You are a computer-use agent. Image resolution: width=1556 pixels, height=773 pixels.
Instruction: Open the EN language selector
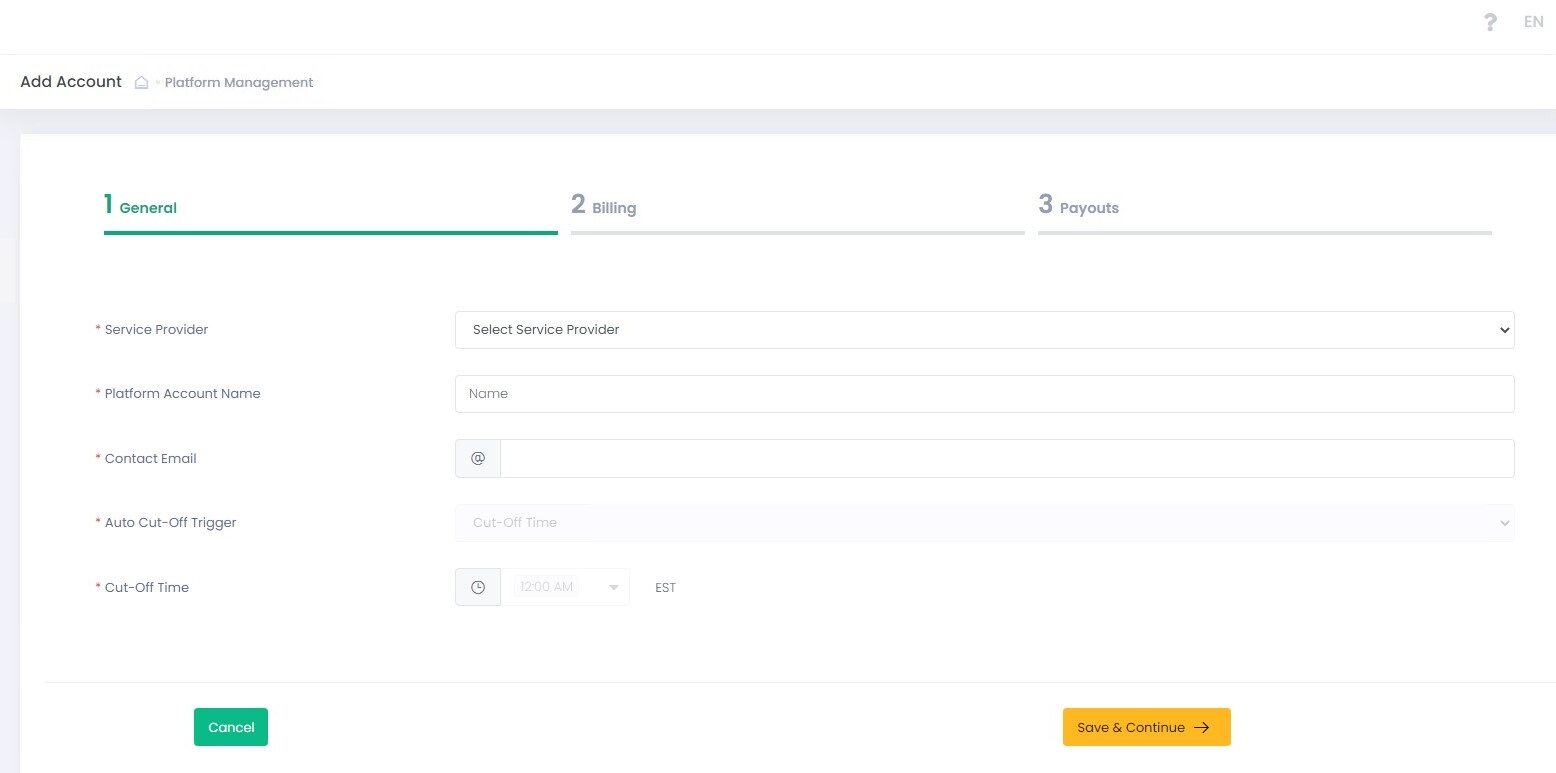[1533, 22]
